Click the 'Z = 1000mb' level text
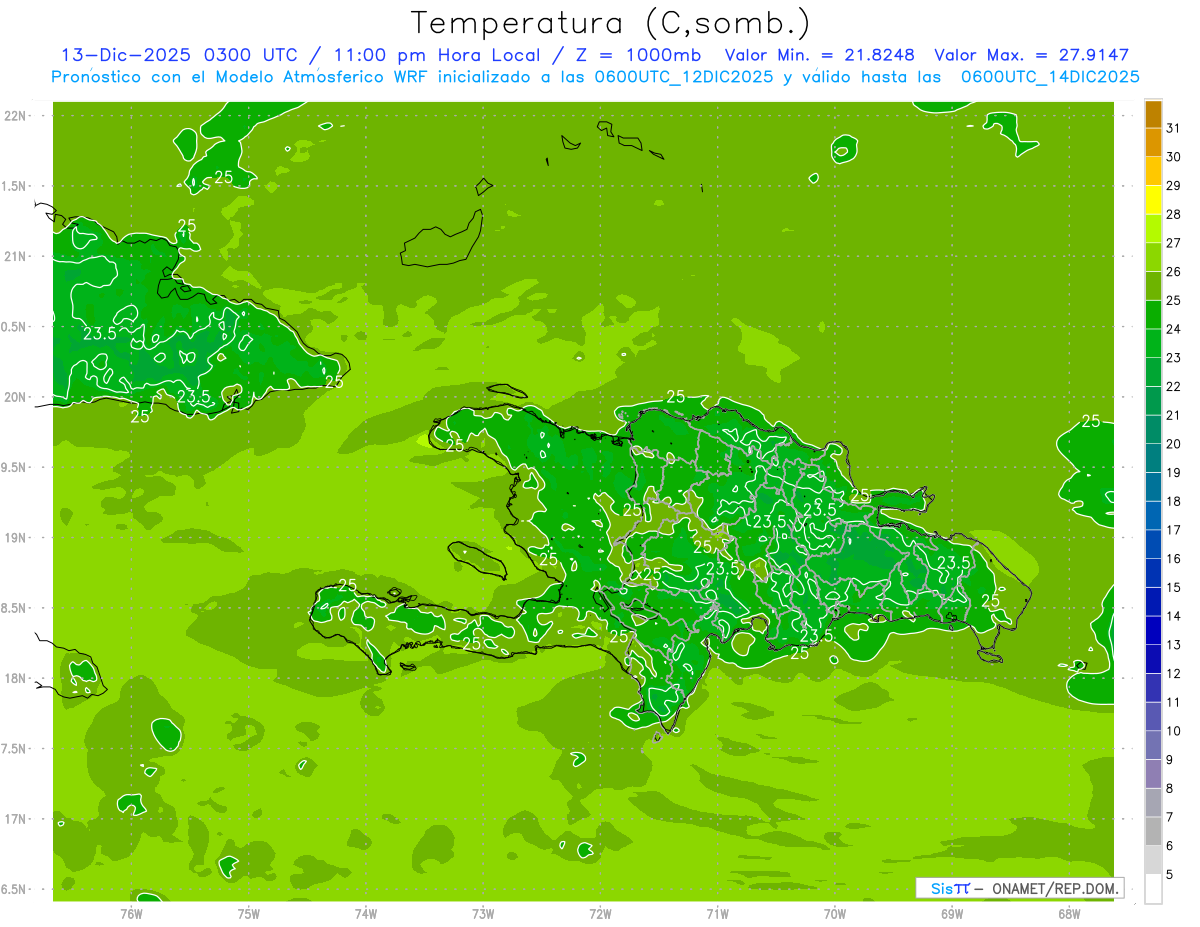Screen dimensions: 1200x927 click(638, 55)
